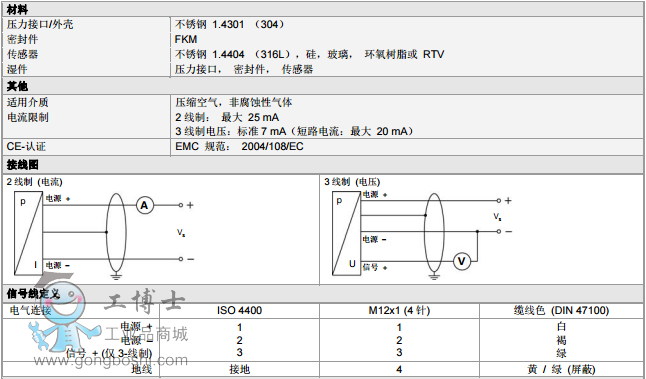Click the '接地' cell in ISO 4400 column
The width and height of the screenshot is (646, 379).
pos(239,369)
